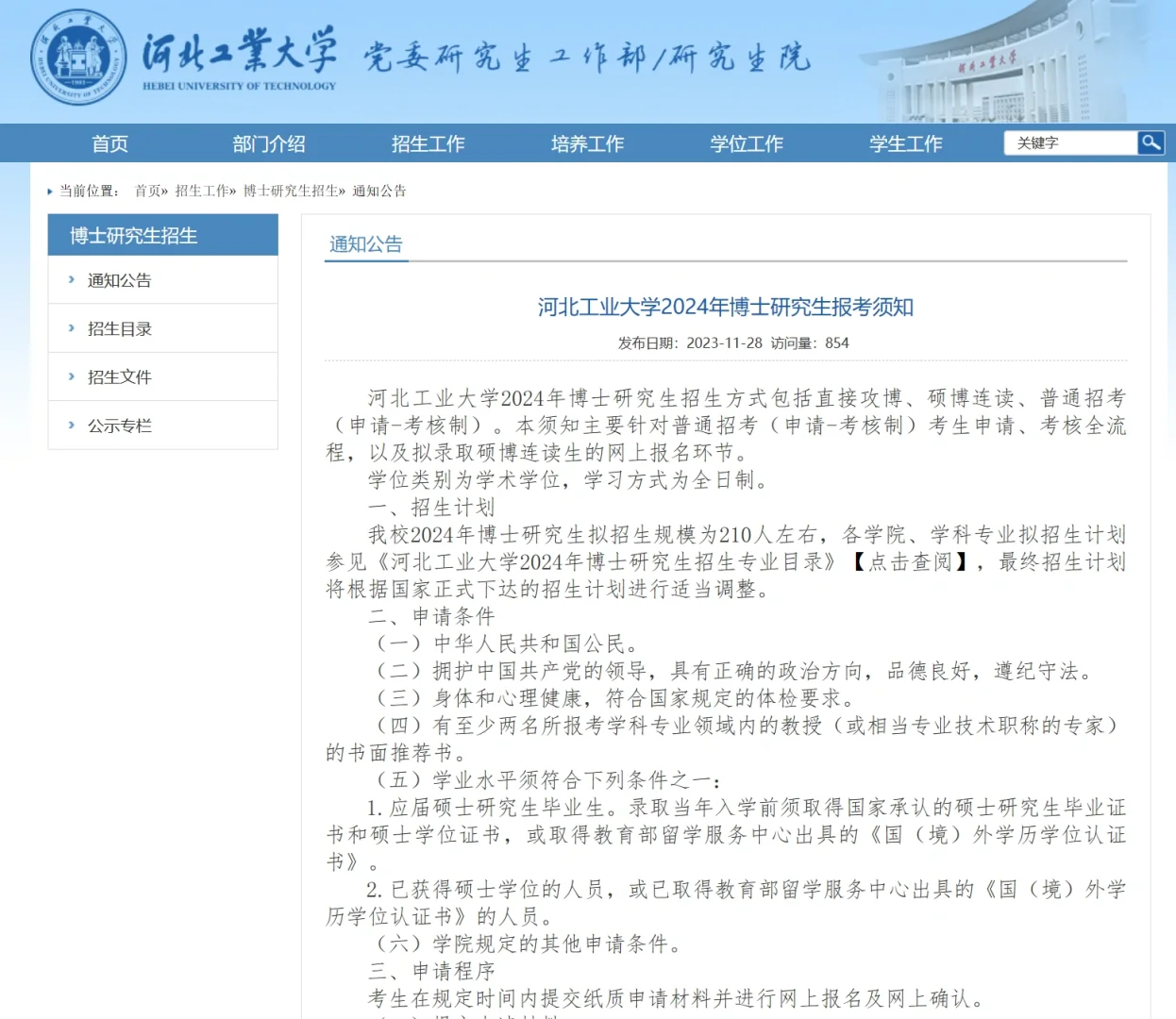This screenshot has width=1176, height=1019.
Task: Click the line 学位类别为学术学位，学习方式为全日制
Action: point(569,480)
